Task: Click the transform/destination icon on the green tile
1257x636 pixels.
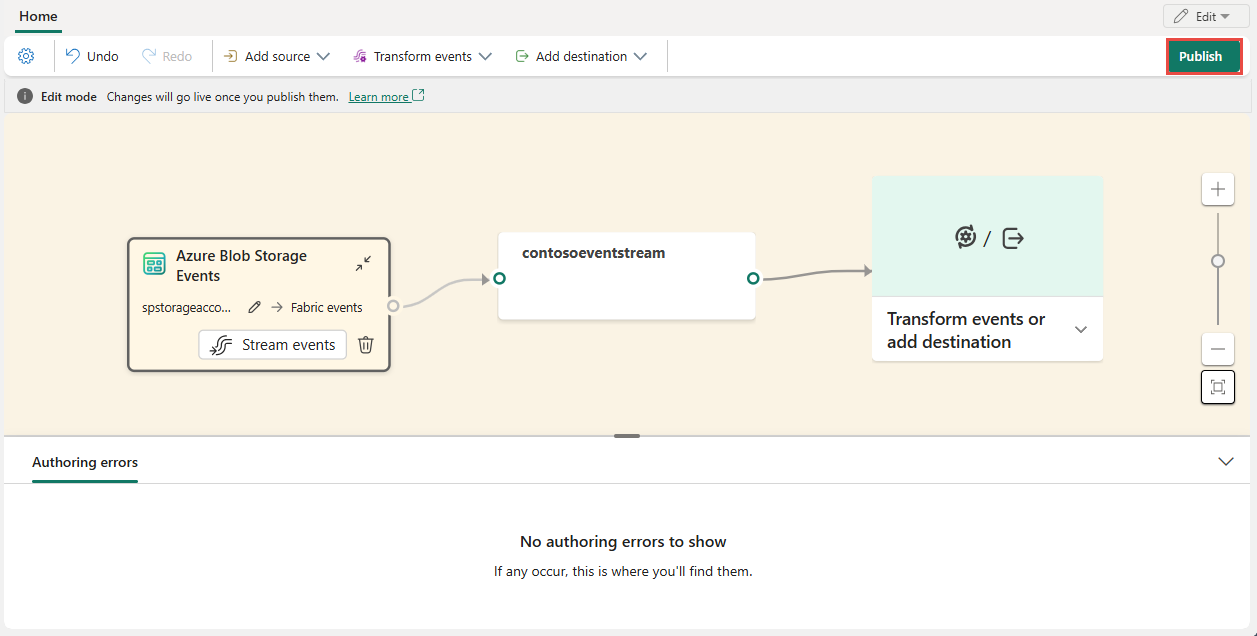Action: 988,237
